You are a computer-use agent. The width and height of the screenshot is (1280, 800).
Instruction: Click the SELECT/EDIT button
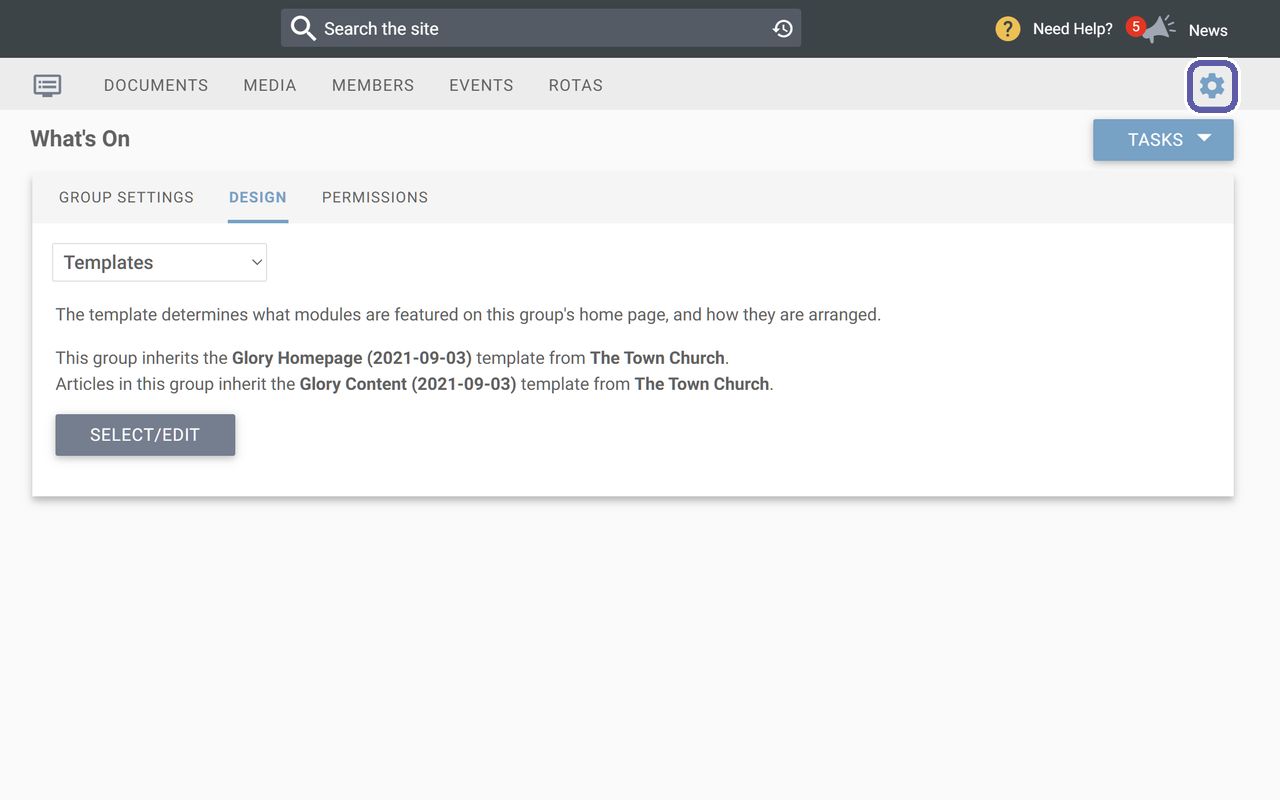tap(145, 435)
